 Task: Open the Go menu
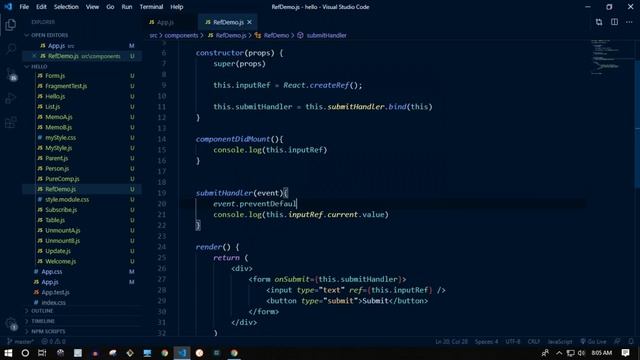point(110,7)
